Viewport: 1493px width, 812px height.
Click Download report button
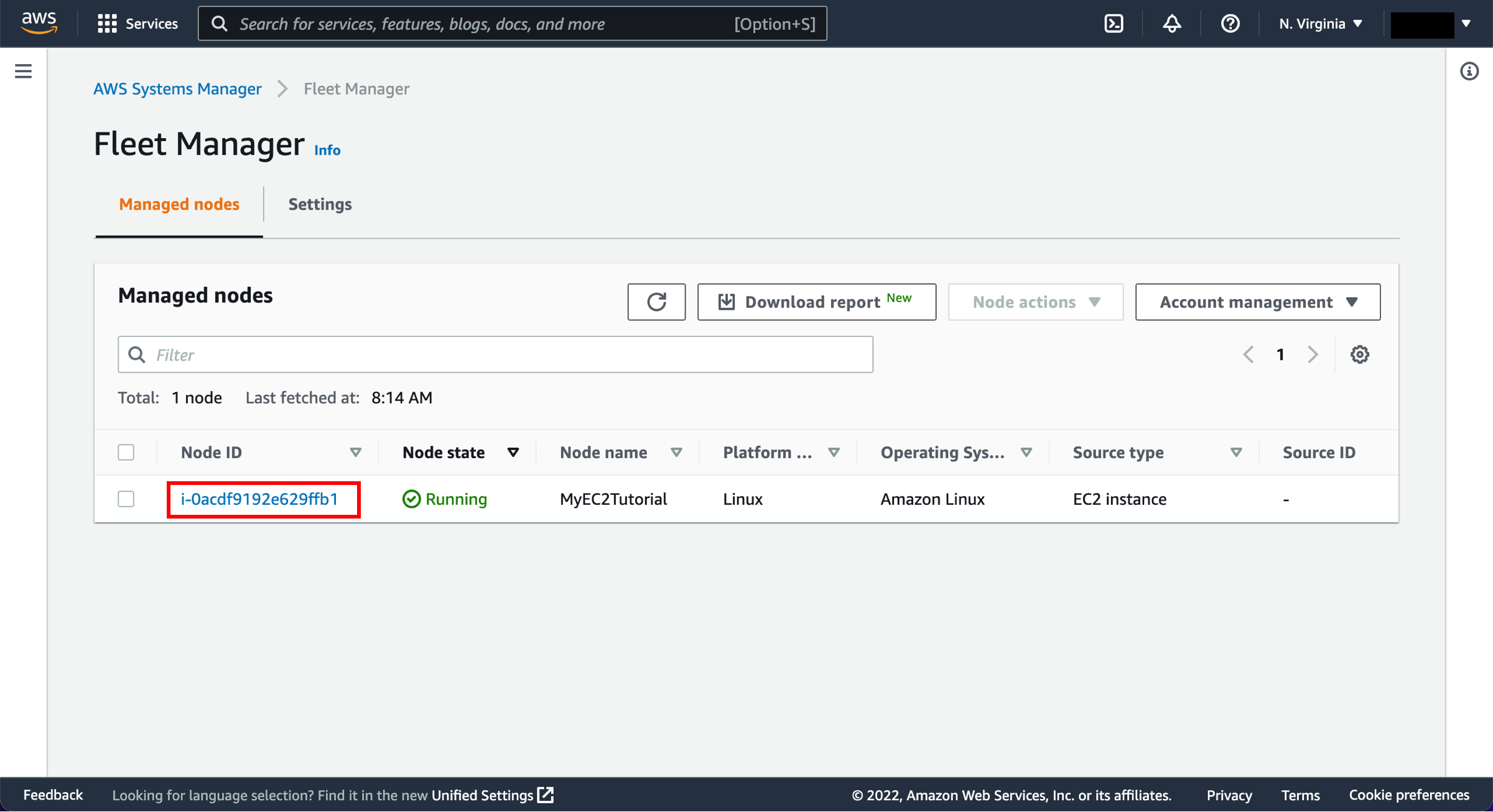coord(817,302)
